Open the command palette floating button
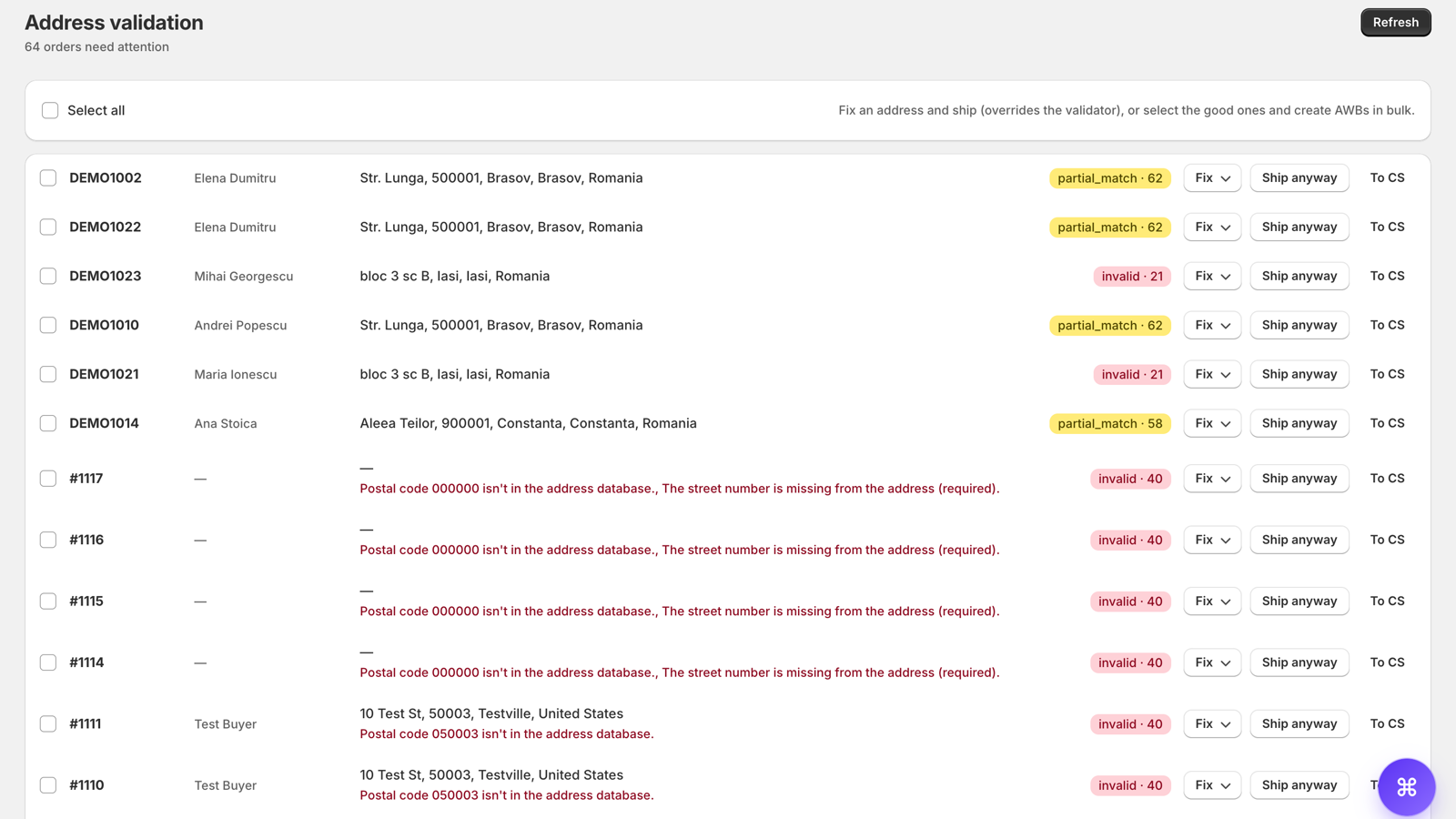The height and width of the screenshot is (819, 1456). point(1406,786)
